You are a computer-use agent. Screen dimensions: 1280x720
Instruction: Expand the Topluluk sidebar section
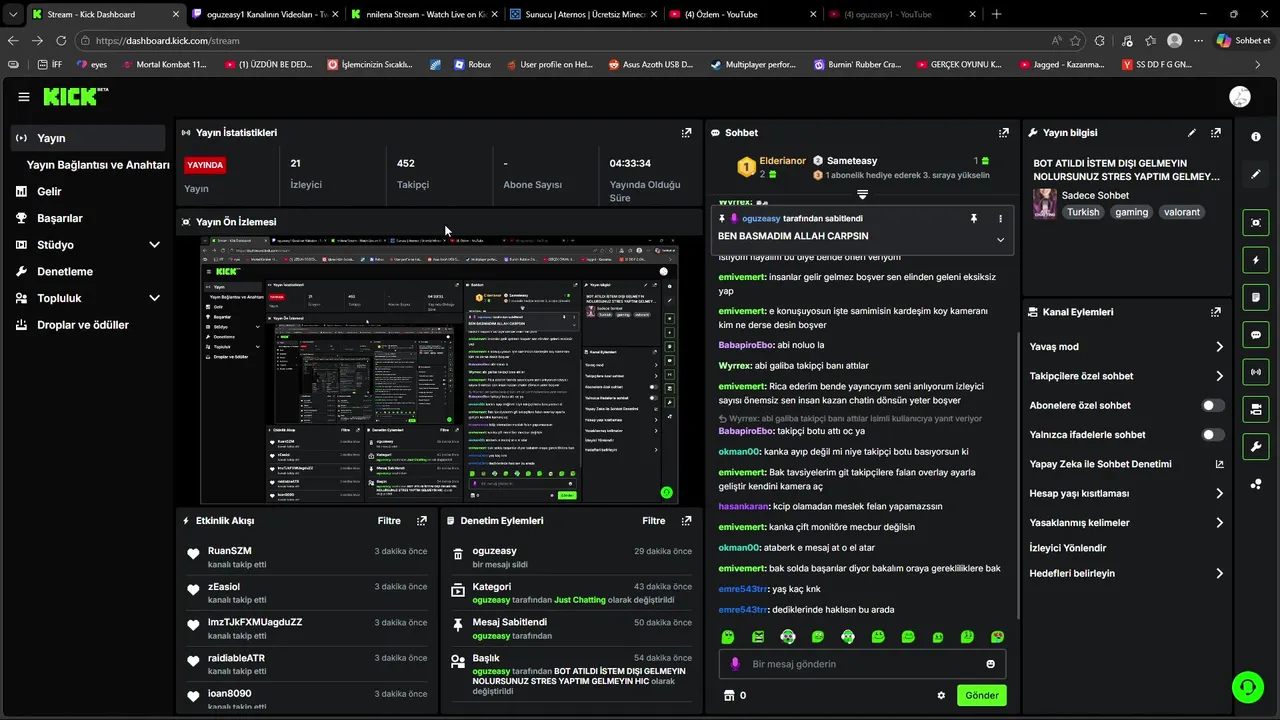pos(154,298)
